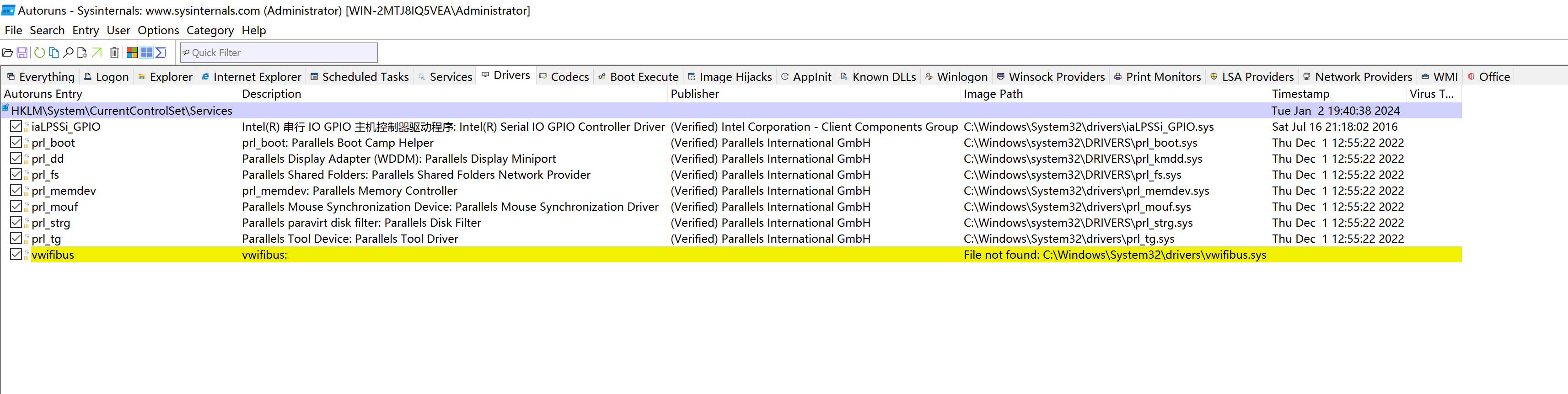
Task: Toggle Hide Windows Entries blue icon
Action: click(x=147, y=53)
